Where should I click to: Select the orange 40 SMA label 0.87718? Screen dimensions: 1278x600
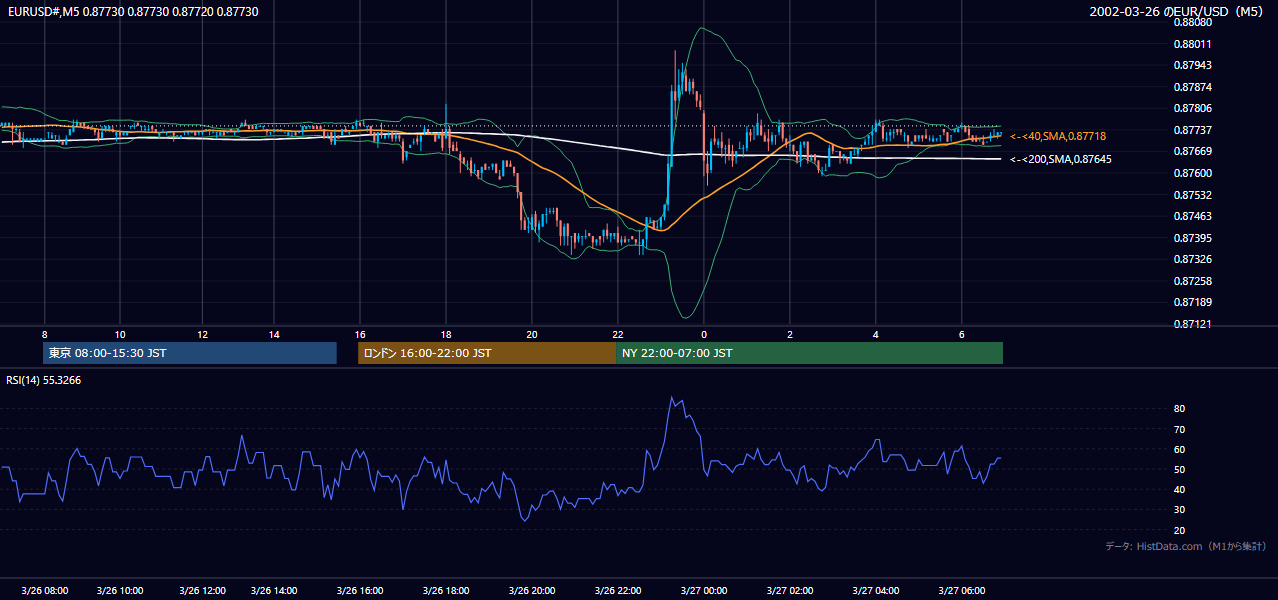(x=1058, y=136)
